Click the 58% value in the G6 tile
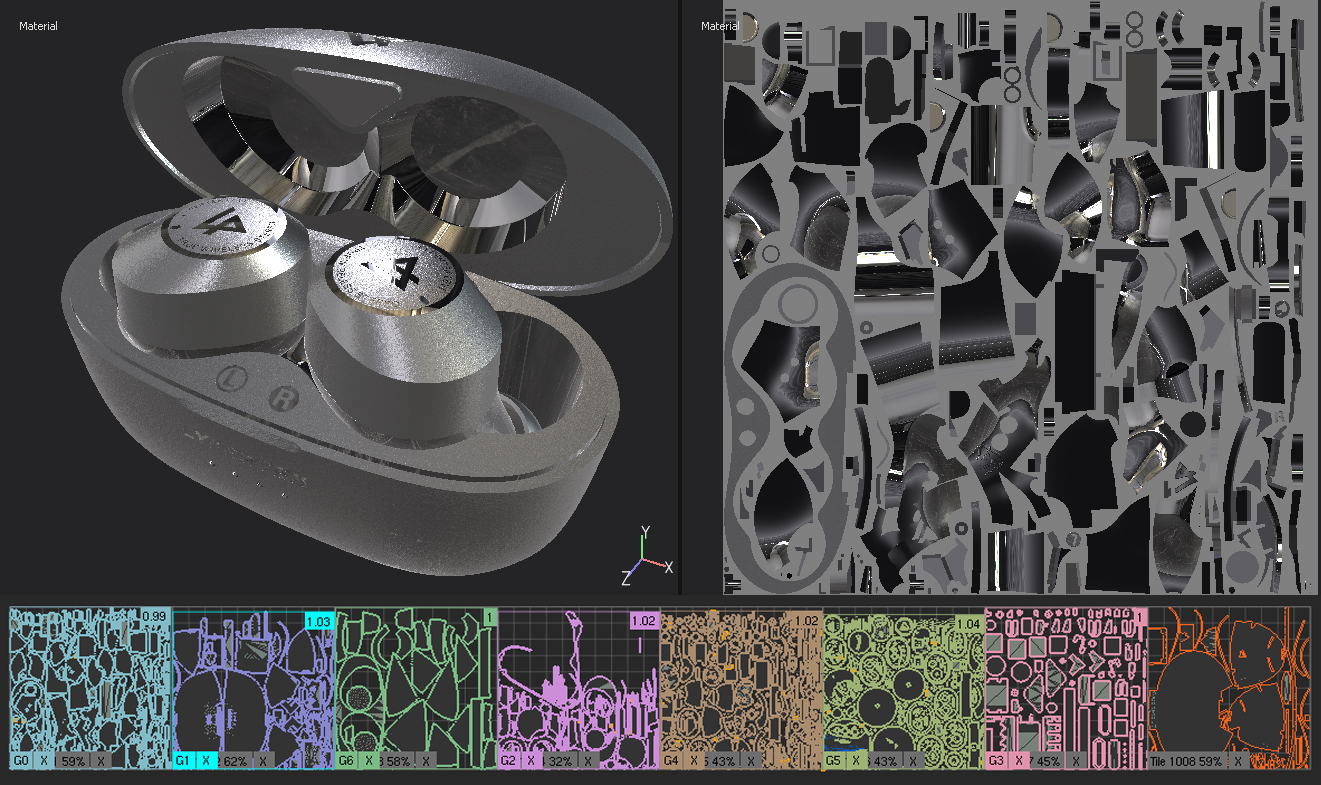 [x=398, y=761]
